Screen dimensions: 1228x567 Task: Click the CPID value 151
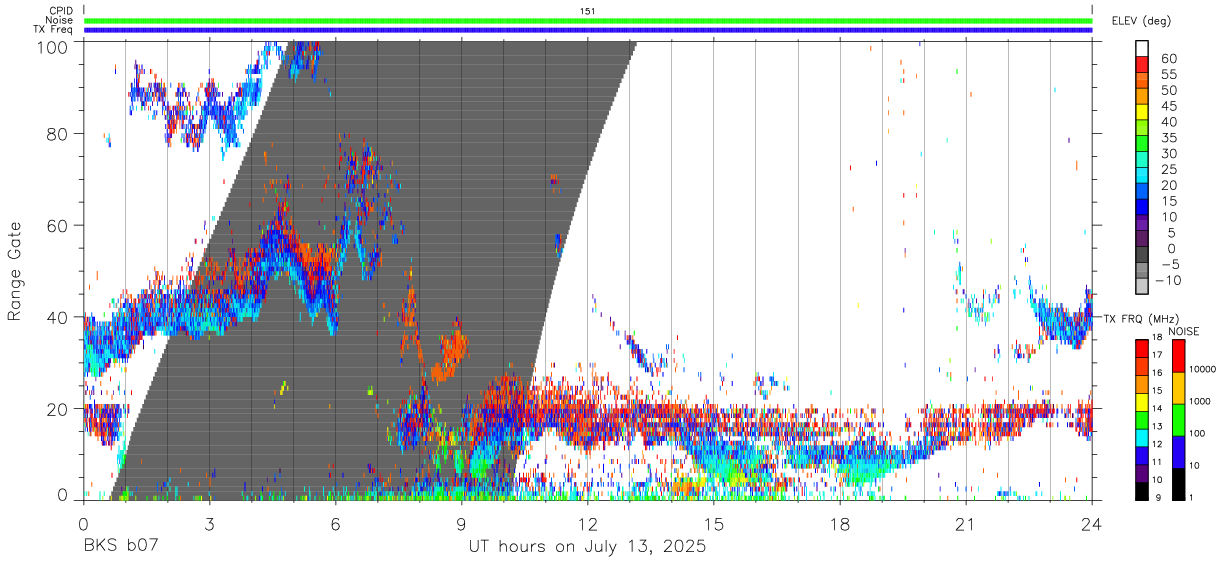587,11
